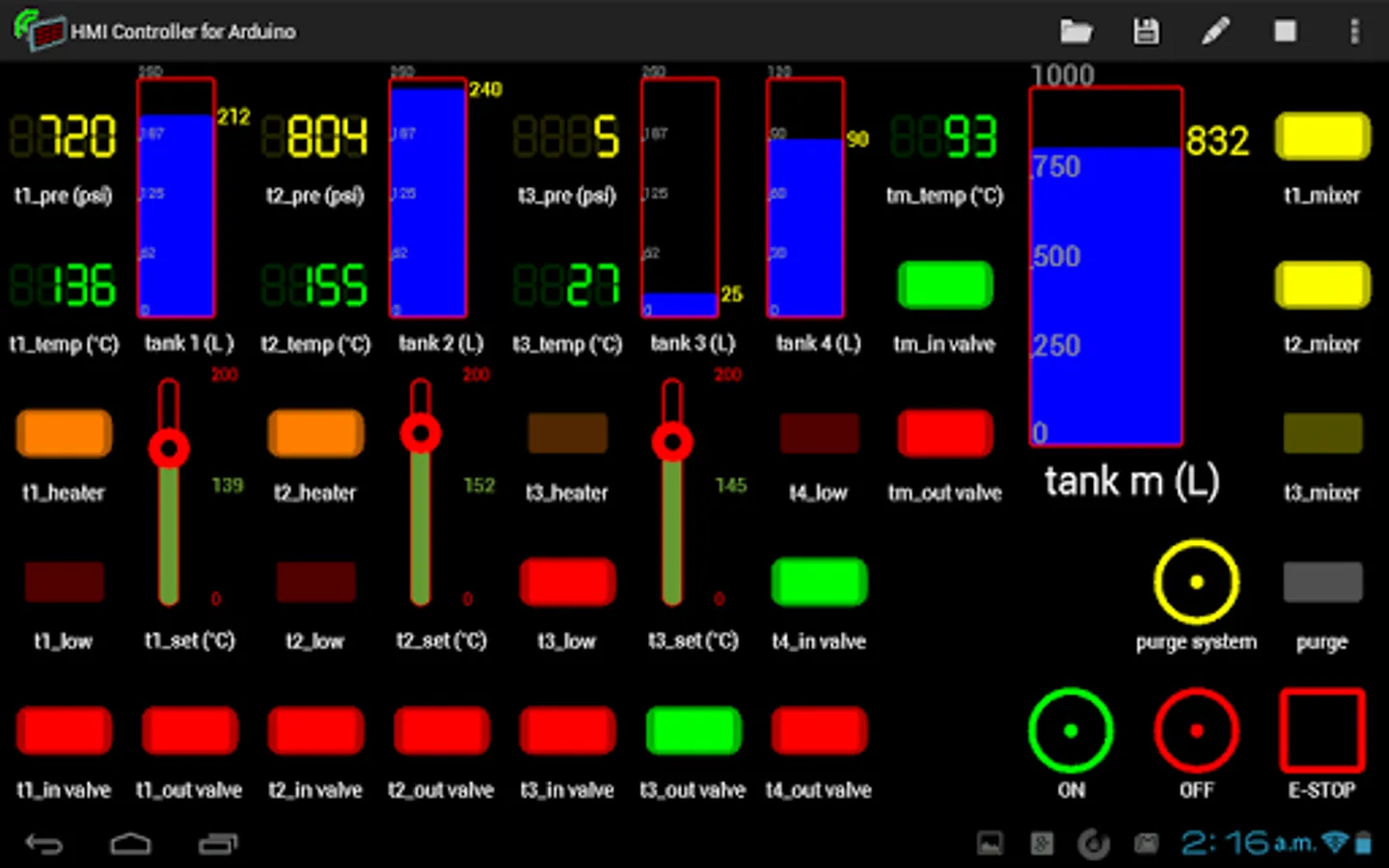Toggle the t1_heater orange button
The width and height of the screenshot is (1389, 868).
[x=64, y=433]
